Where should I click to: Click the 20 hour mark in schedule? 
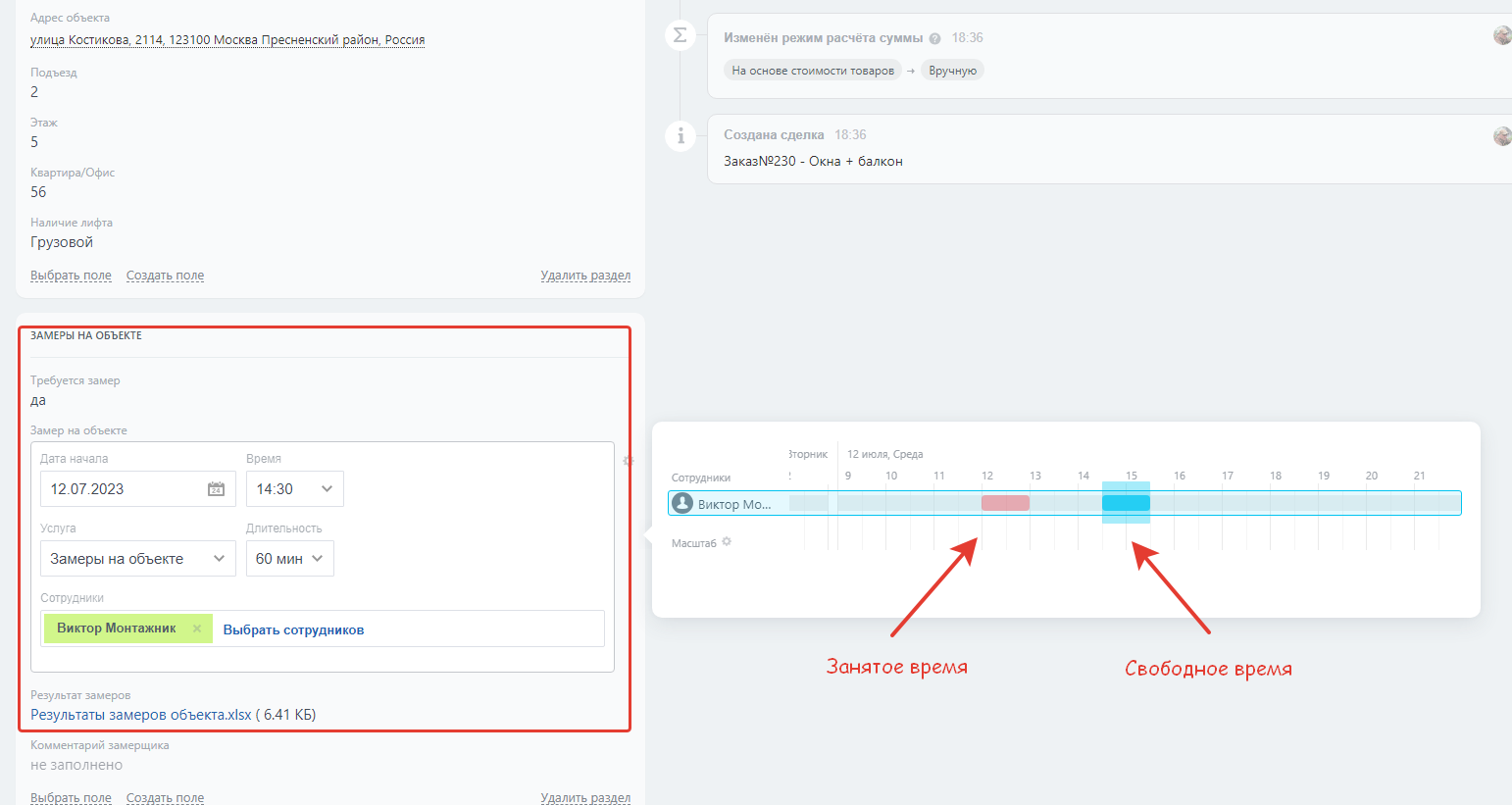1372,476
